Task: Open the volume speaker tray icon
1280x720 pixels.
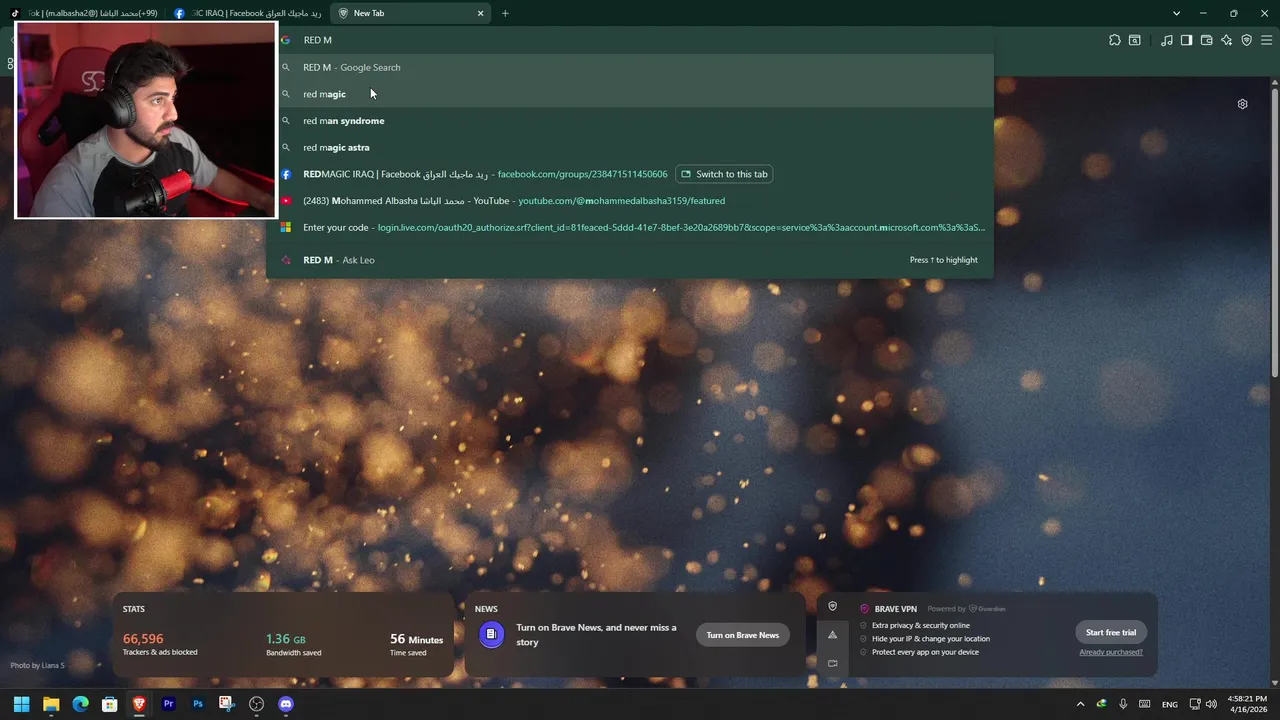Action: point(1211,704)
